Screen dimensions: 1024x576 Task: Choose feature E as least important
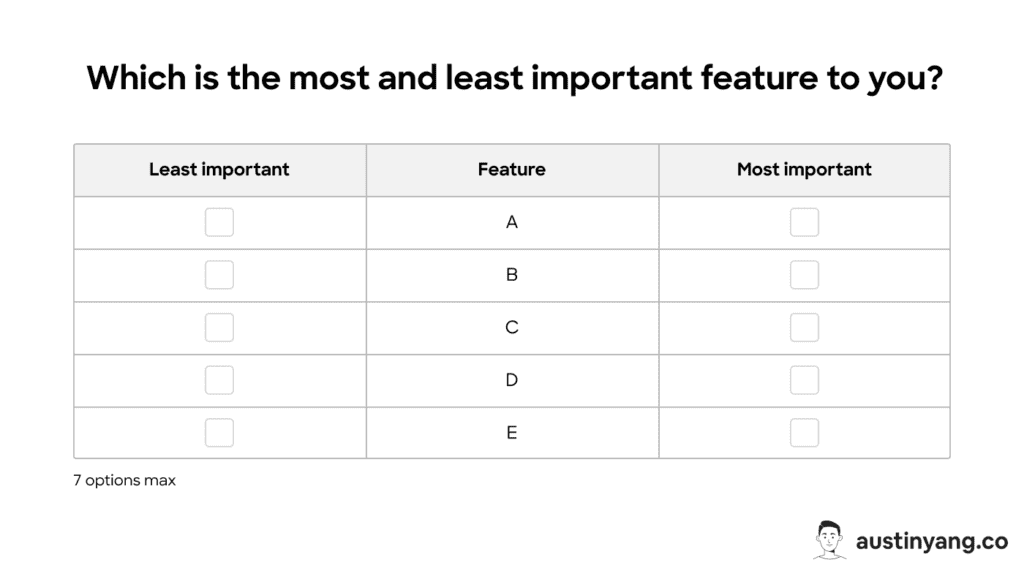219,432
